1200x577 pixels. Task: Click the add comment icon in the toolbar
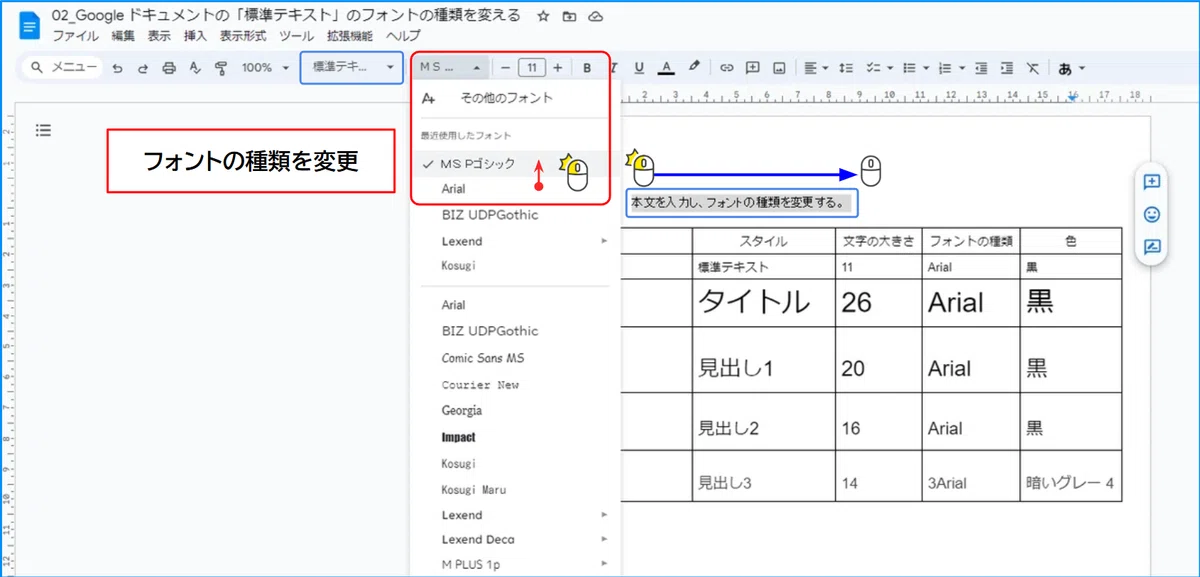pos(752,68)
